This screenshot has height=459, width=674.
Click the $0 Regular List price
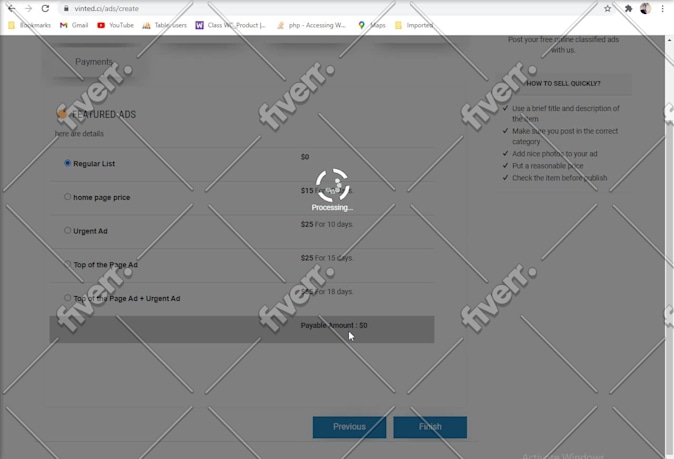(x=305, y=157)
